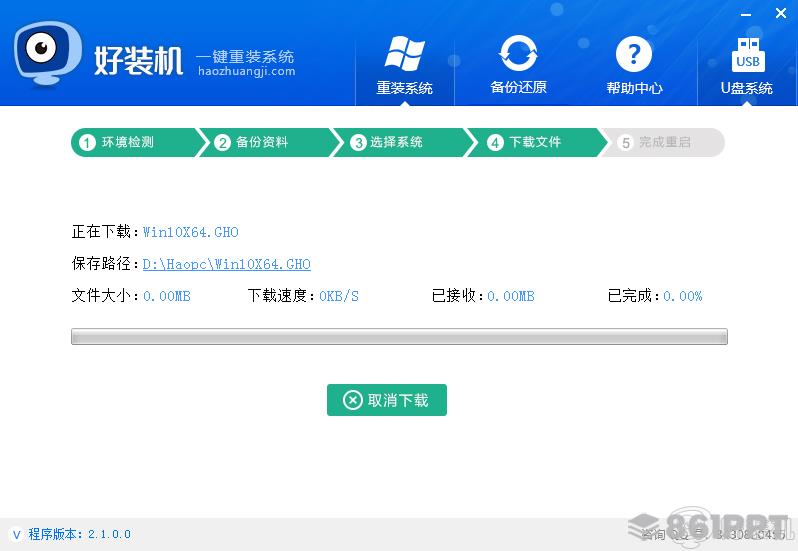Open the 重装系统 Windows flag icon
798x551 pixels.
point(405,53)
